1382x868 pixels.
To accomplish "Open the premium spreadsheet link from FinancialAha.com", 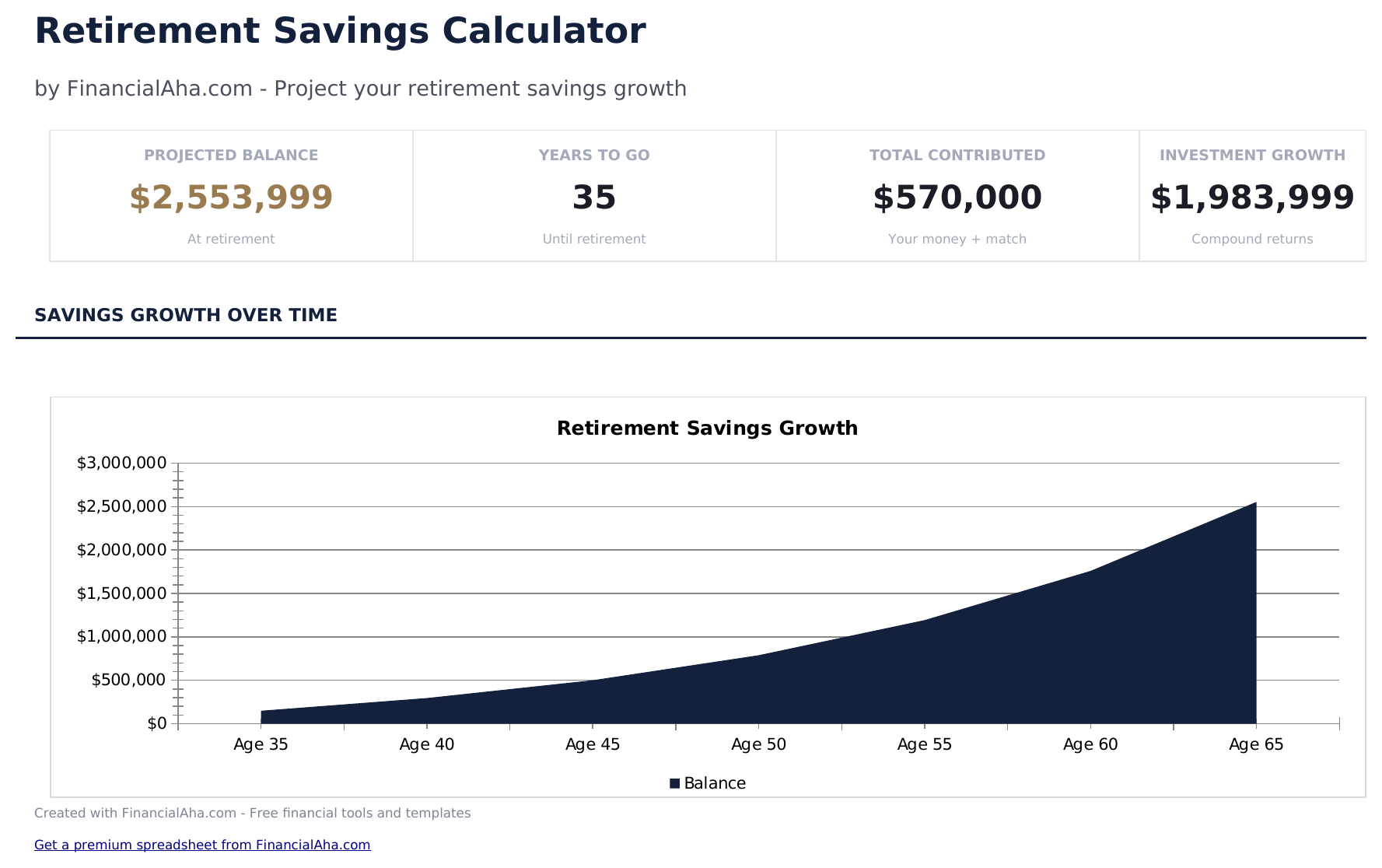I will [202, 845].
